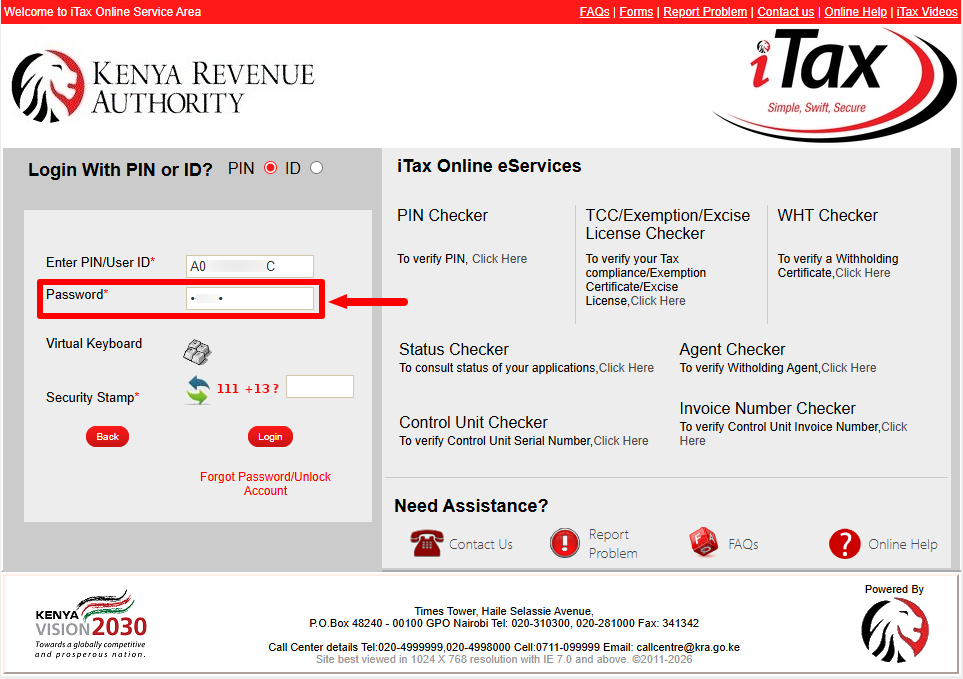Focus the Enter PIN/User ID field
This screenshot has width=963, height=679.
coord(249,266)
